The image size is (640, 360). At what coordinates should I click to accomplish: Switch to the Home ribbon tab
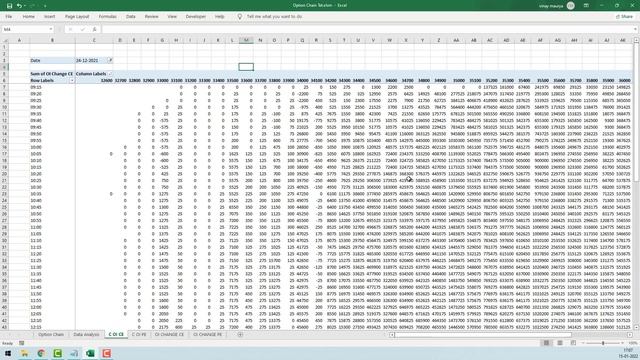click(29, 17)
